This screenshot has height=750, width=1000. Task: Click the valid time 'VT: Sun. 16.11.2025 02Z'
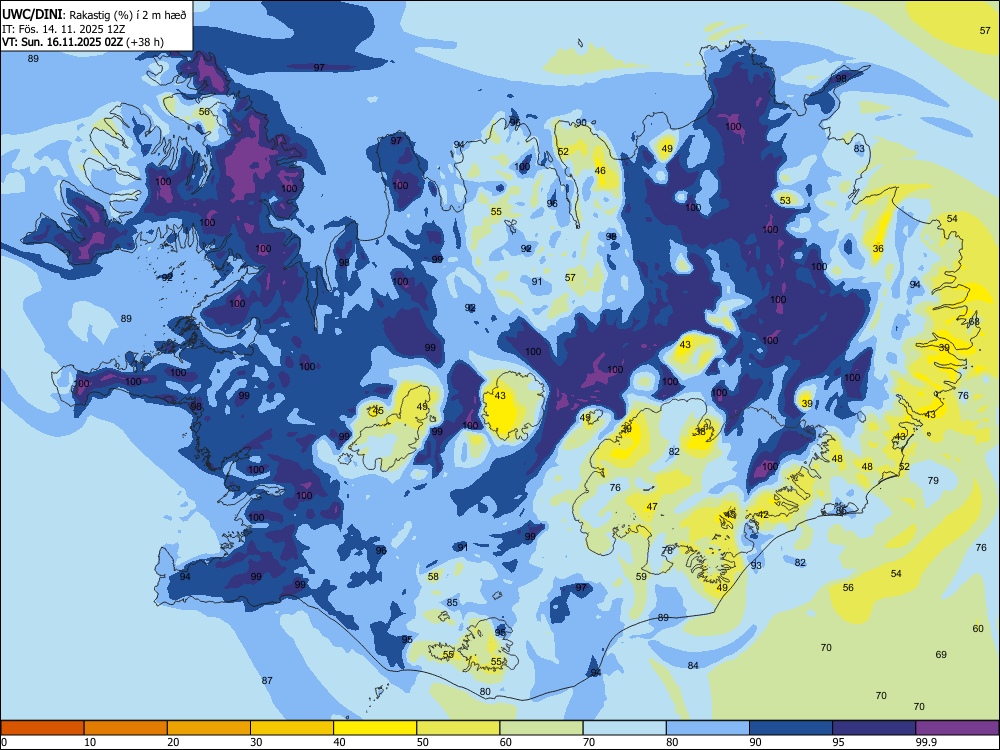point(63,42)
